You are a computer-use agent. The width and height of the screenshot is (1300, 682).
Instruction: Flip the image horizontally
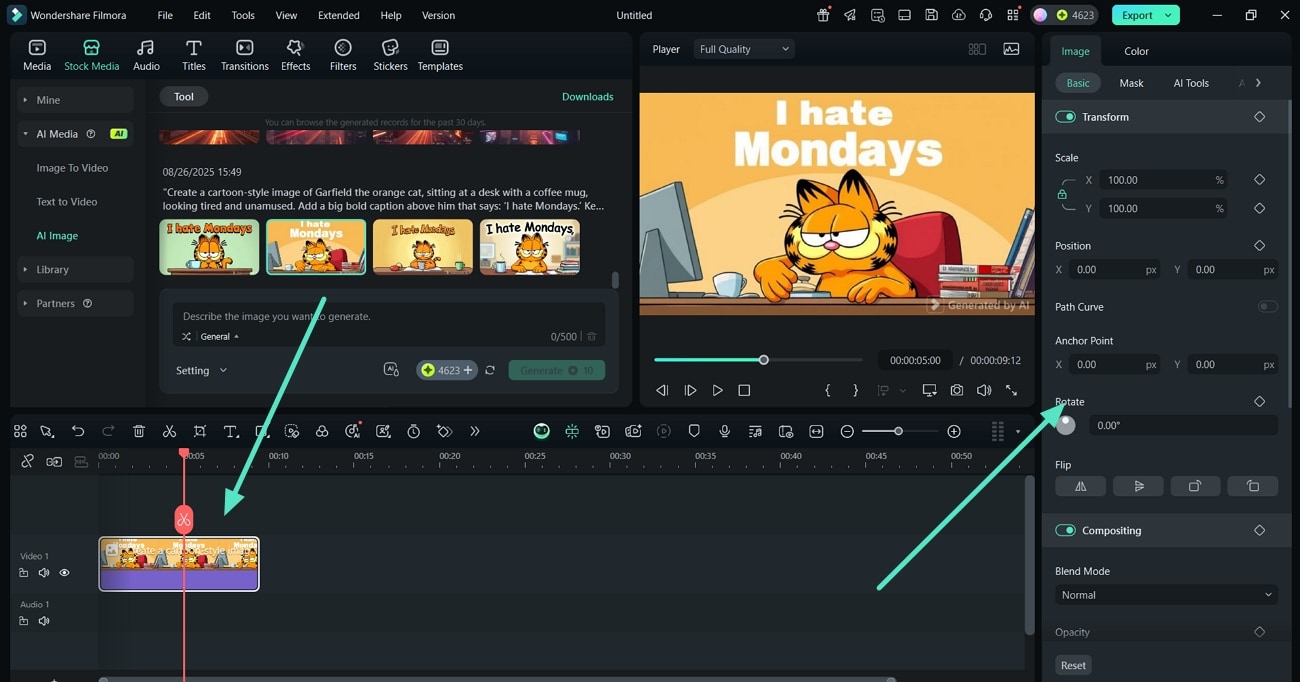(1080, 486)
